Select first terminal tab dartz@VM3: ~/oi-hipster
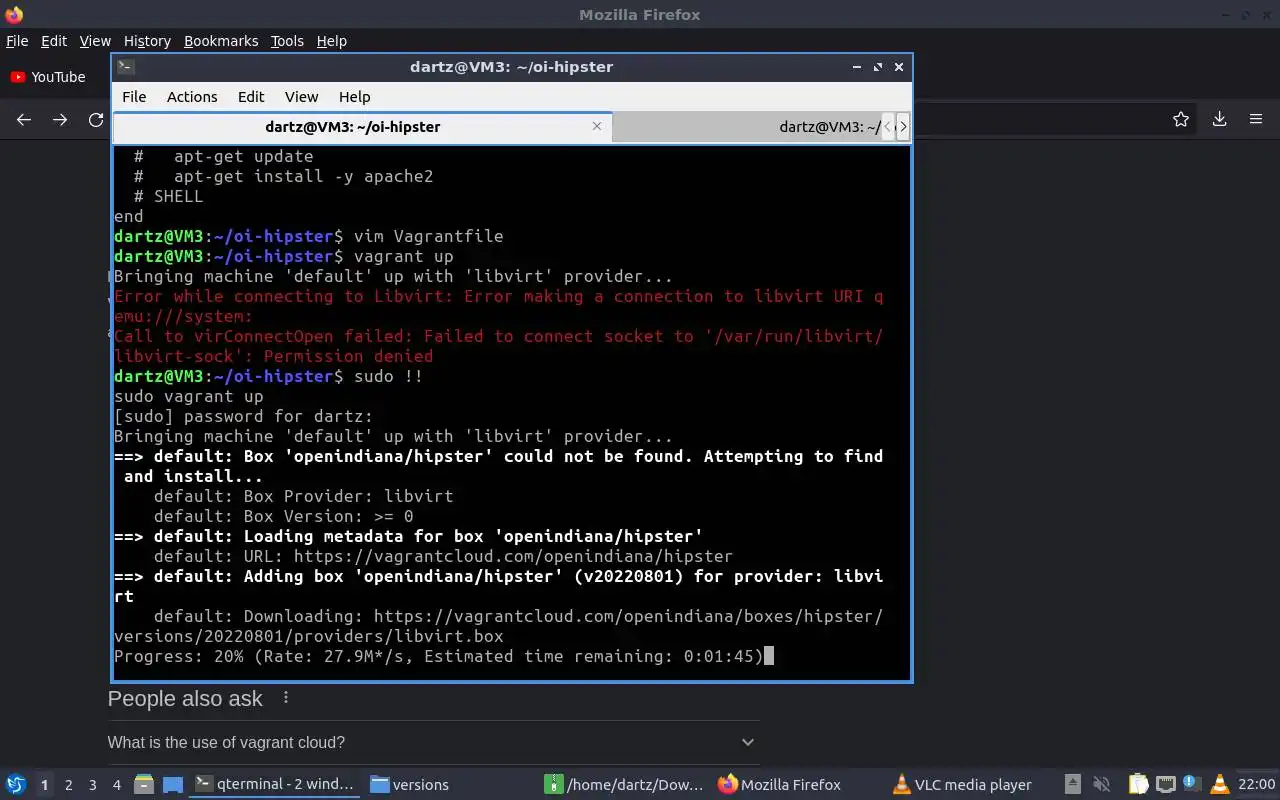1280x800 pixels. 362,127
